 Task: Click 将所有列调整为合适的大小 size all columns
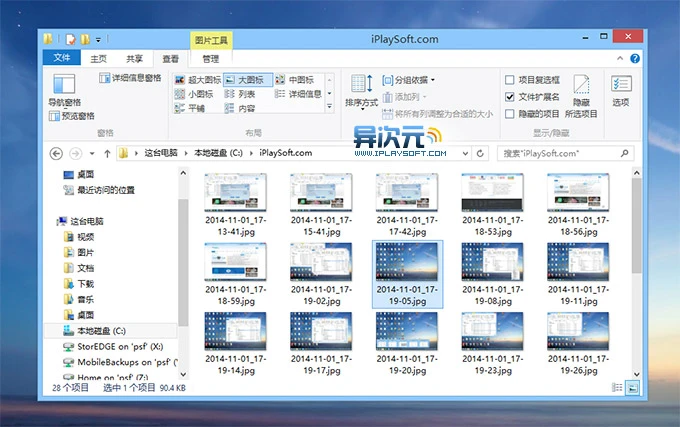pos(437,114)
